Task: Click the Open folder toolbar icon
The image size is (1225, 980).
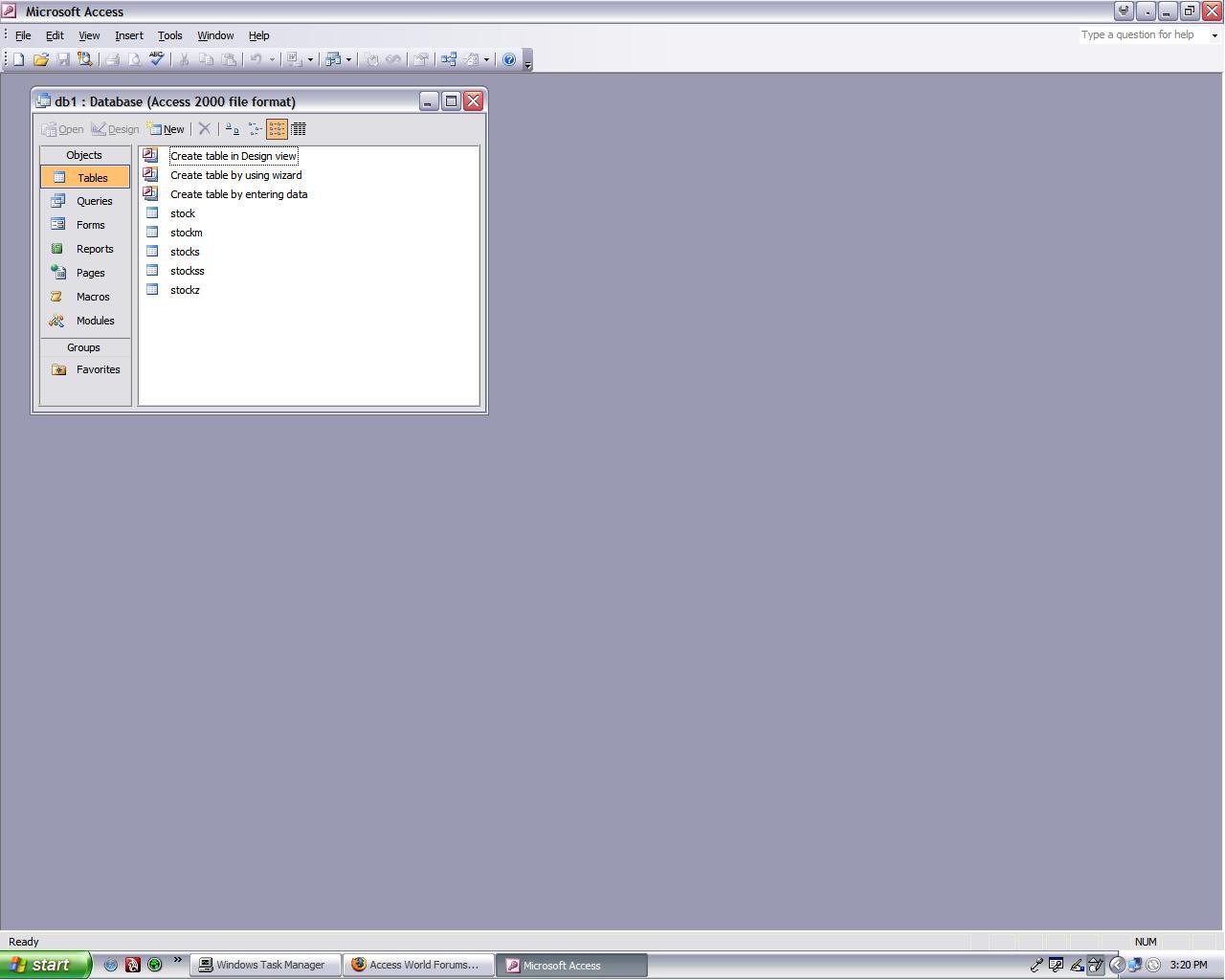Action: click(x=40, y=59)
